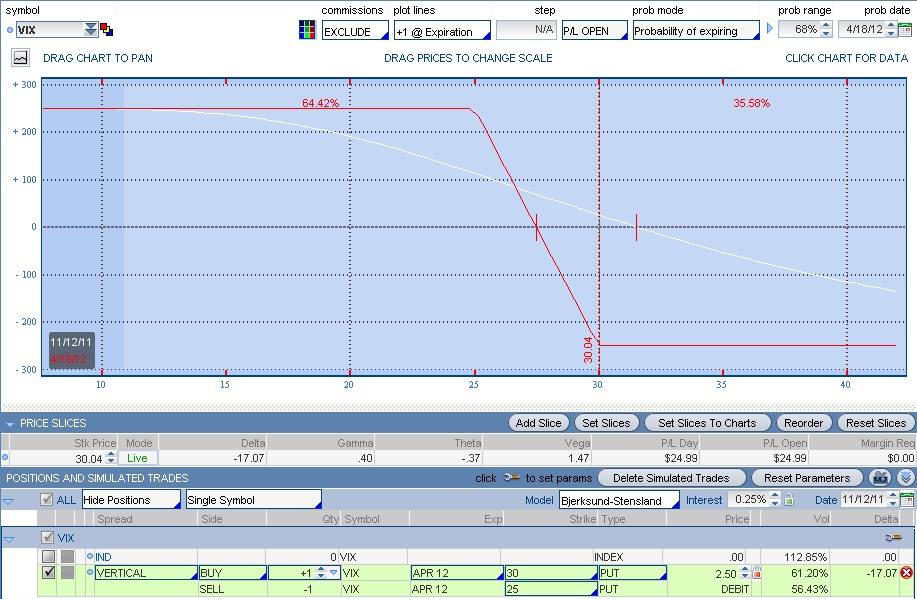This screenshot has height=599, width=917.
Task: Click the Reset Parameters button
Action: [806, 478]
